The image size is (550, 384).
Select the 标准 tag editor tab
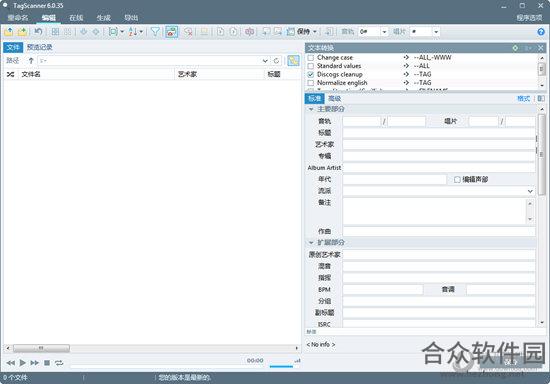(315, 99)
